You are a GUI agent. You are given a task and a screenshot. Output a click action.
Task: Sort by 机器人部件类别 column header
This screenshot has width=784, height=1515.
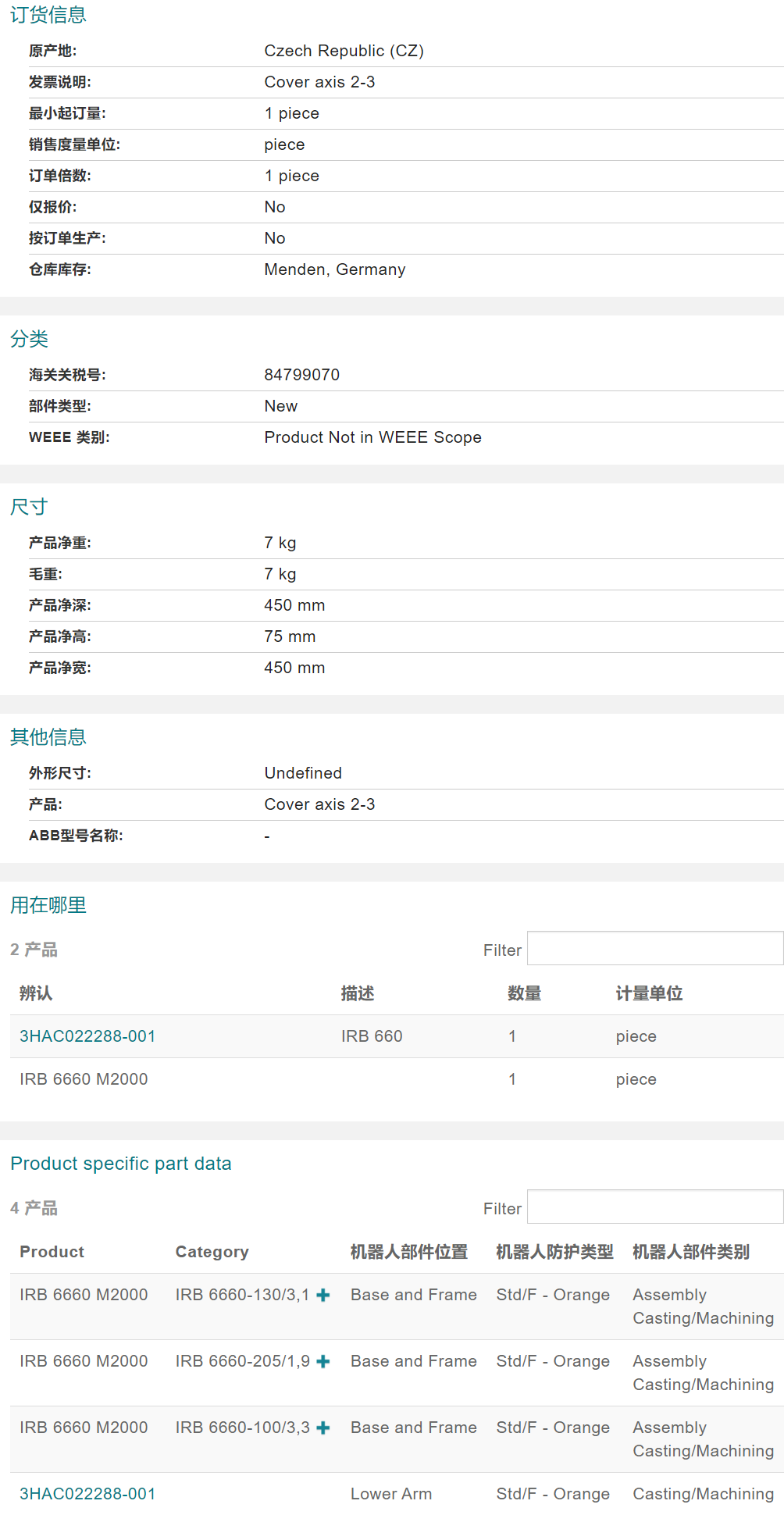pyautogui.click(x=691, y=1252)
